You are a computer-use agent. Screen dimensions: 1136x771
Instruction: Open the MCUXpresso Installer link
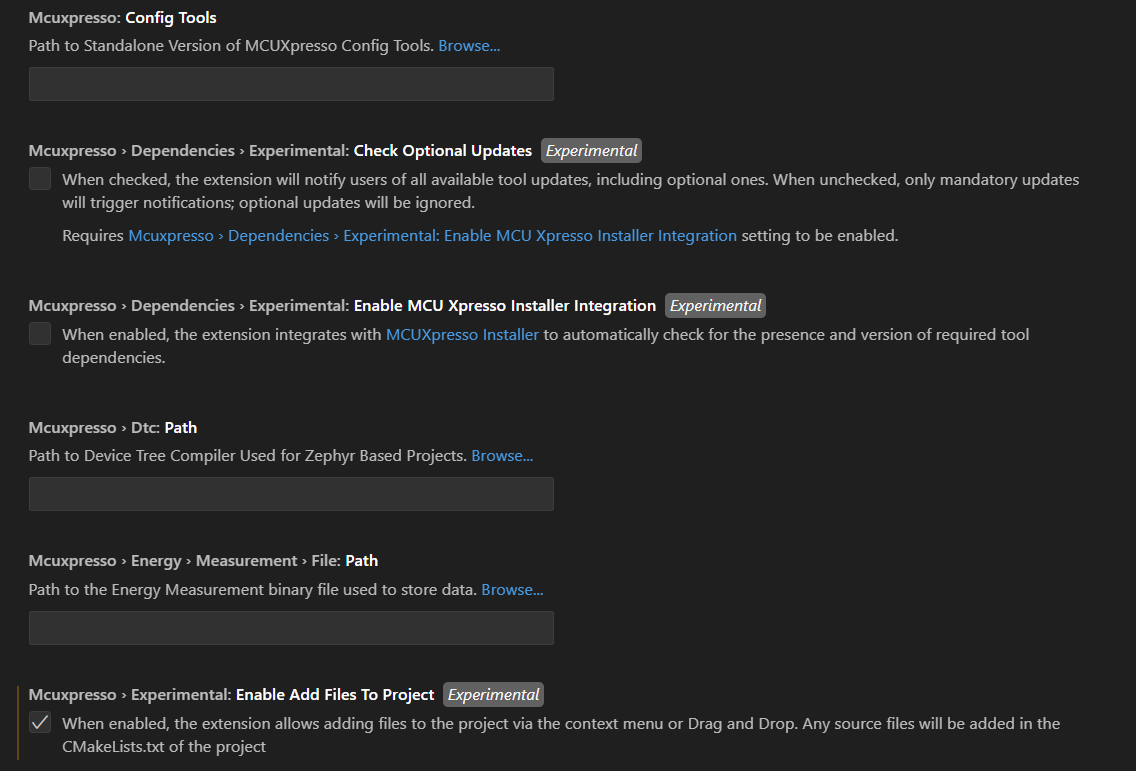(462, 334)
